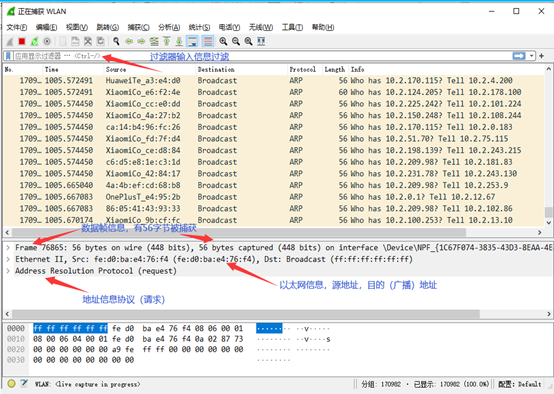Viewport: 554px width, 394px height.
Task: Open the 捕获(C) menu
Action: tap(138, 27)
